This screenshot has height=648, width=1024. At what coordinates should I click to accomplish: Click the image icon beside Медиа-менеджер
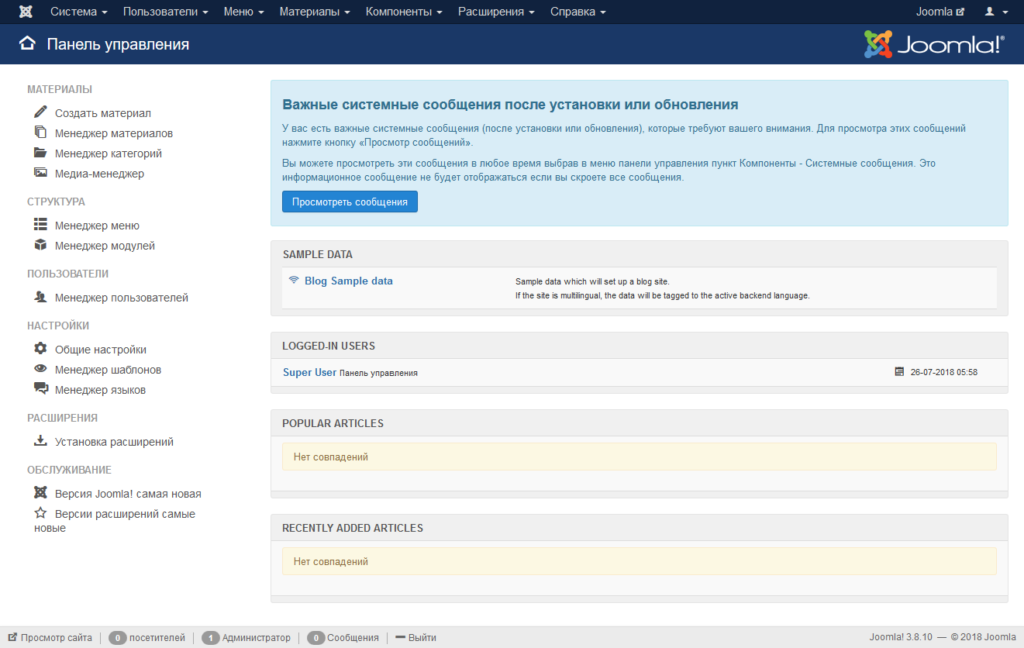click(40, 173)
